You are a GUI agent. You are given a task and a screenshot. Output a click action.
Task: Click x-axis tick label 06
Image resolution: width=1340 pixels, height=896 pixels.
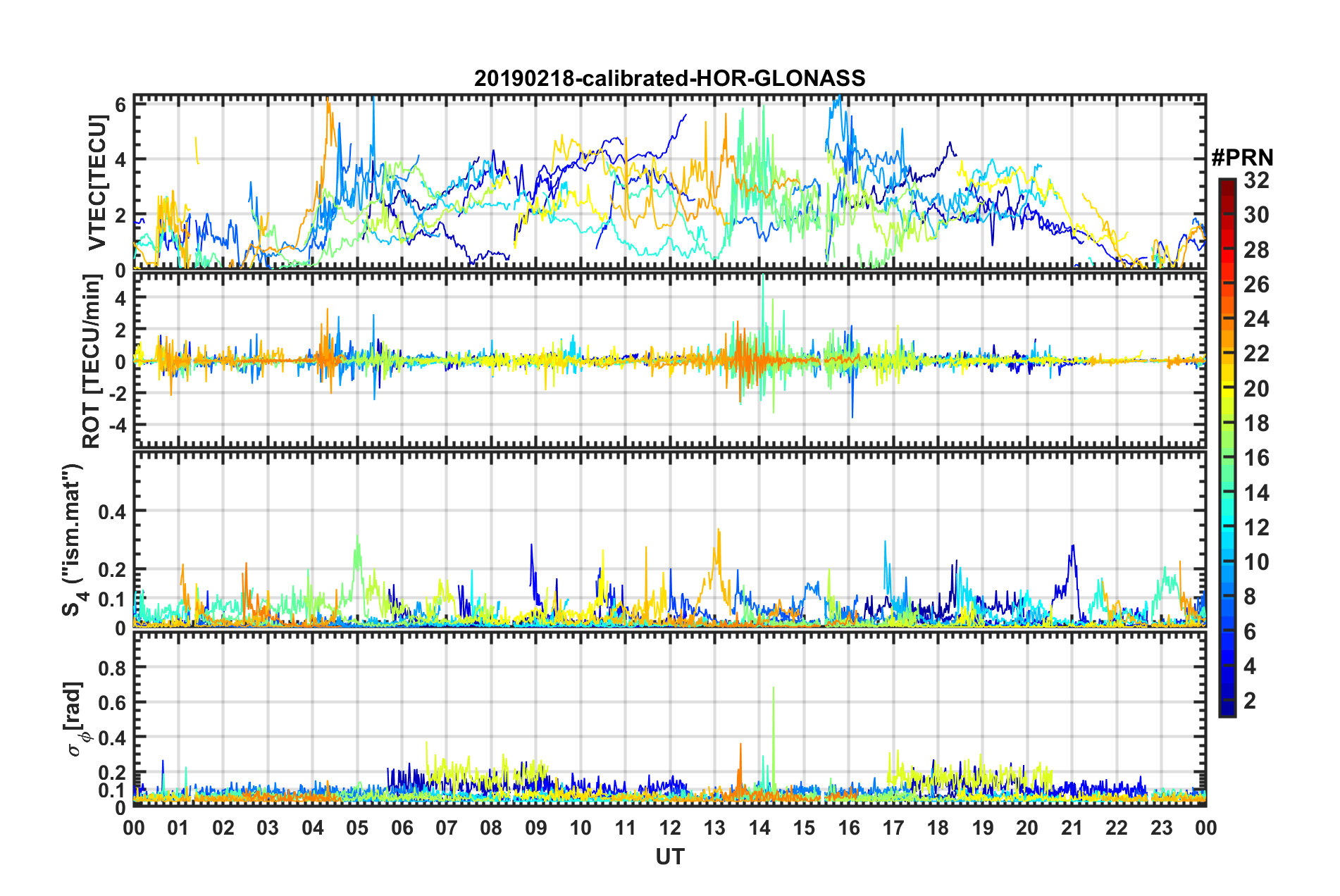(402, 828)
